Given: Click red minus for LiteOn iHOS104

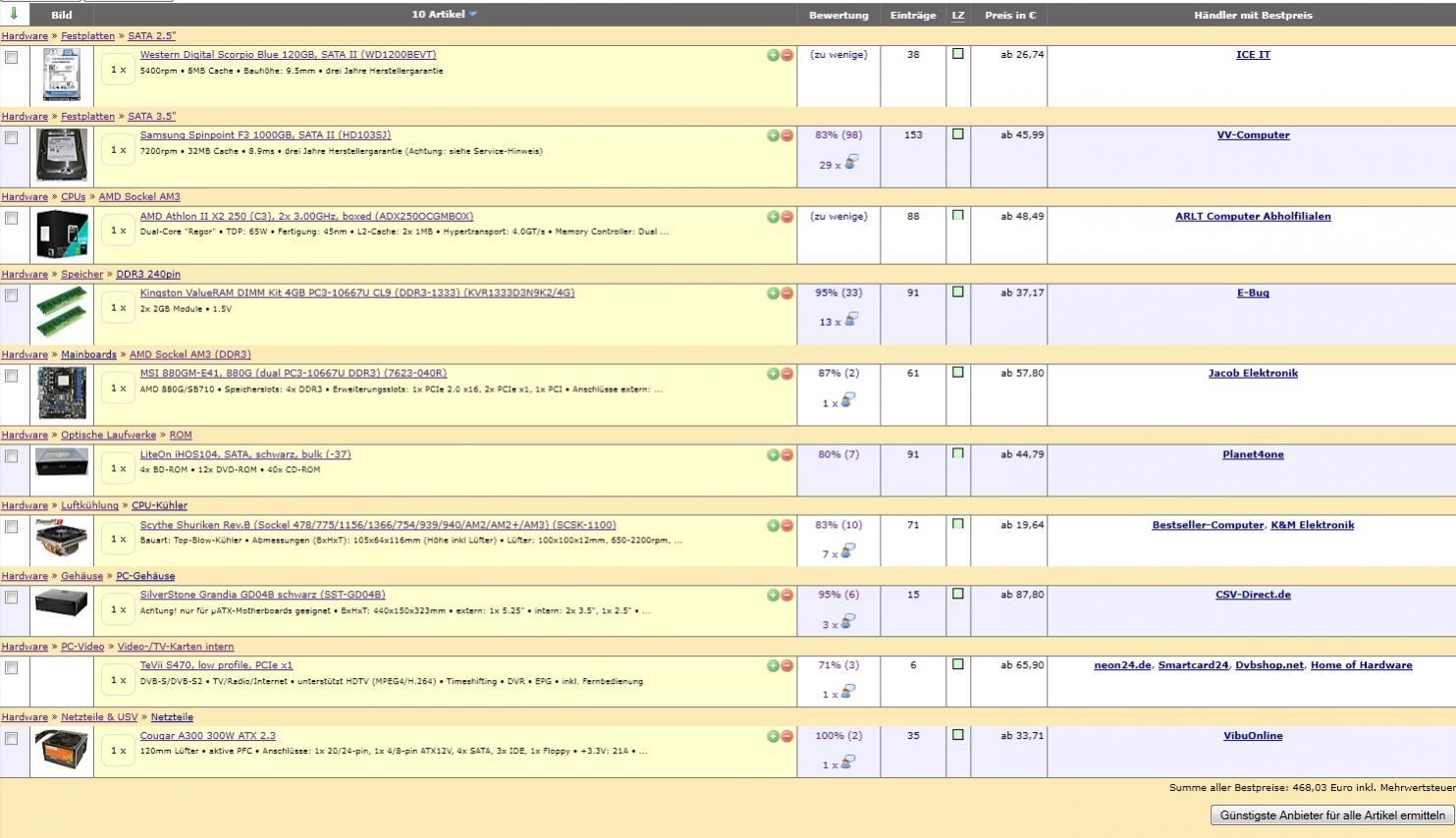Looking at the screenshot, I should point(787,455).
